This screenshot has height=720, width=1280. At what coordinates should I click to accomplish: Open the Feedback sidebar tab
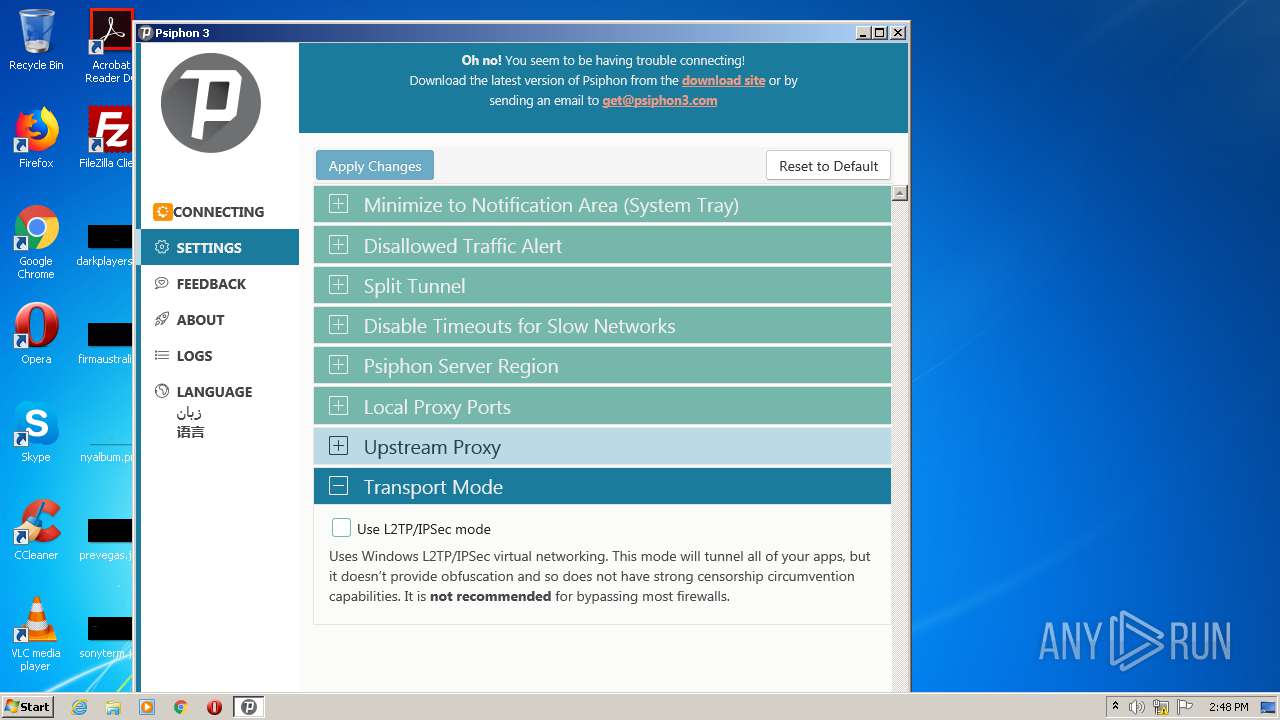pyautogui.click(x=220, y=284)
